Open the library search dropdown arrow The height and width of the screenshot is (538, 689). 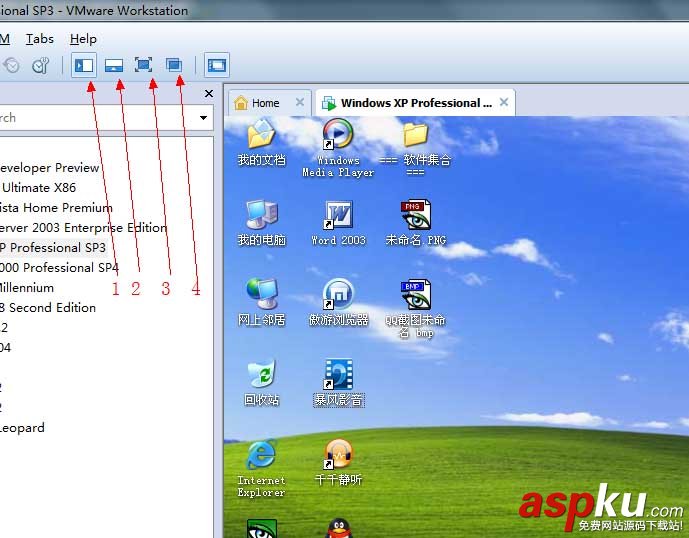click(x=203, y=118)
